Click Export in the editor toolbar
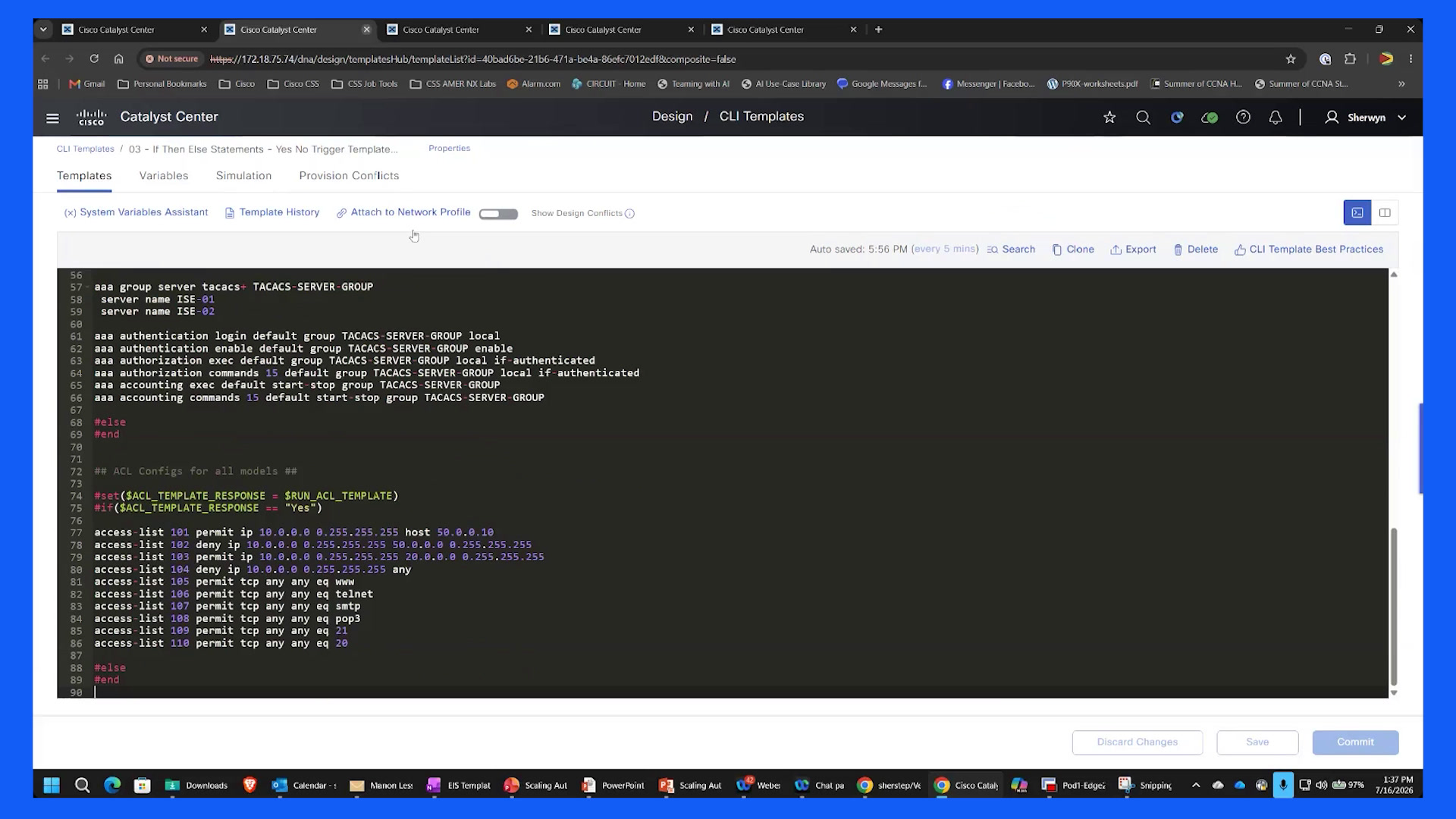1456x819 pixels. [1133, 249]
